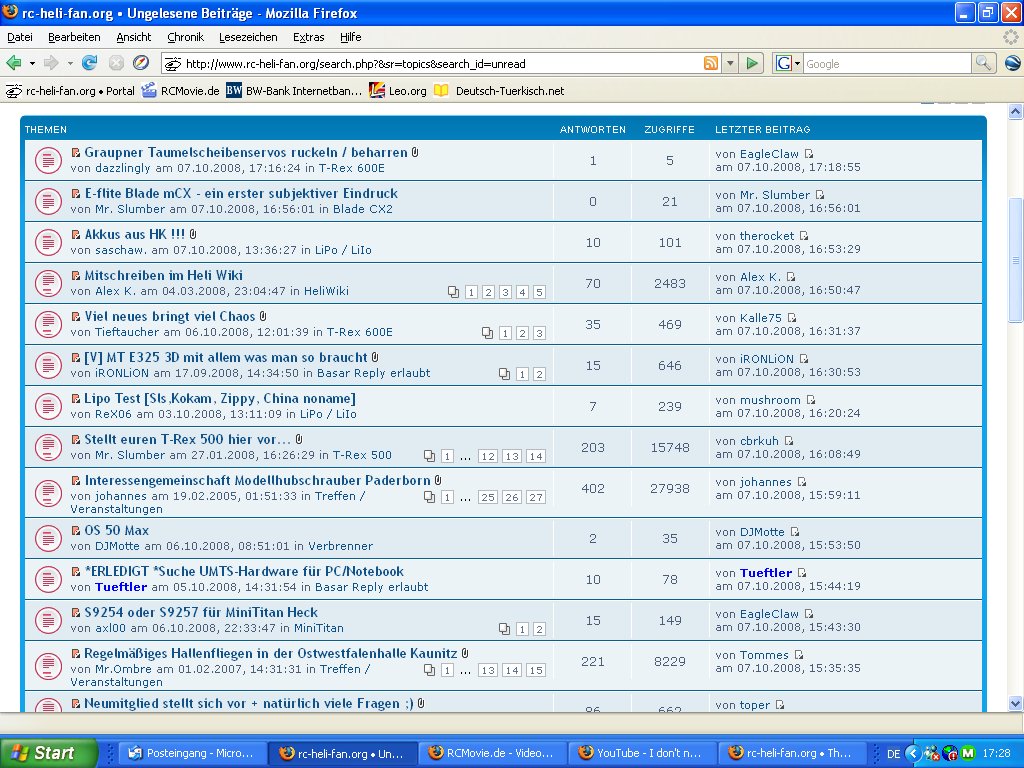The height and width of the screenshot is (768, 1024).
Task: Open topic Stellt euren T-Rex 500 hier vor
Action: tap(187, 440)
